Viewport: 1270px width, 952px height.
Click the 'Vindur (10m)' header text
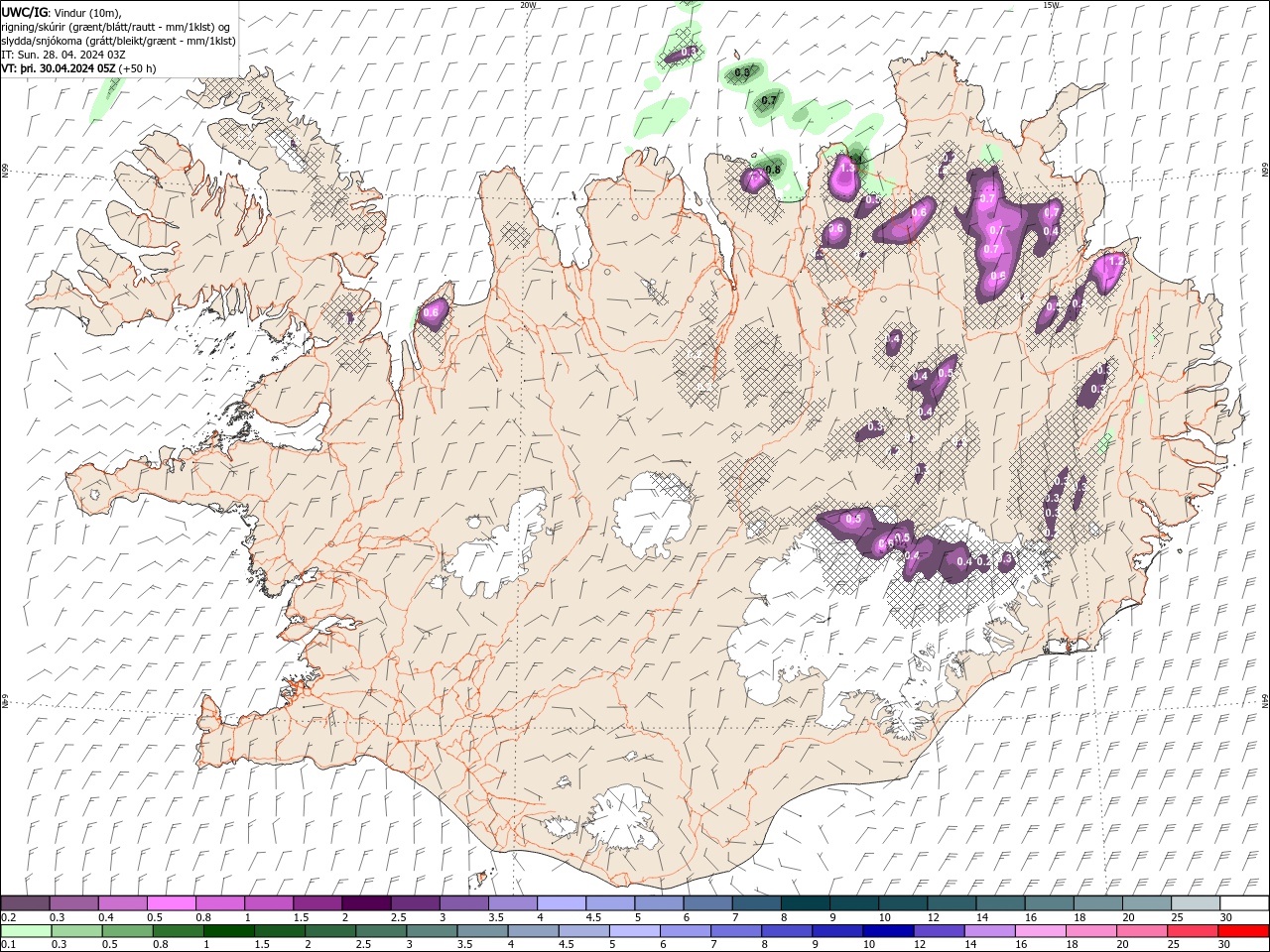click(x=88, y=12)
